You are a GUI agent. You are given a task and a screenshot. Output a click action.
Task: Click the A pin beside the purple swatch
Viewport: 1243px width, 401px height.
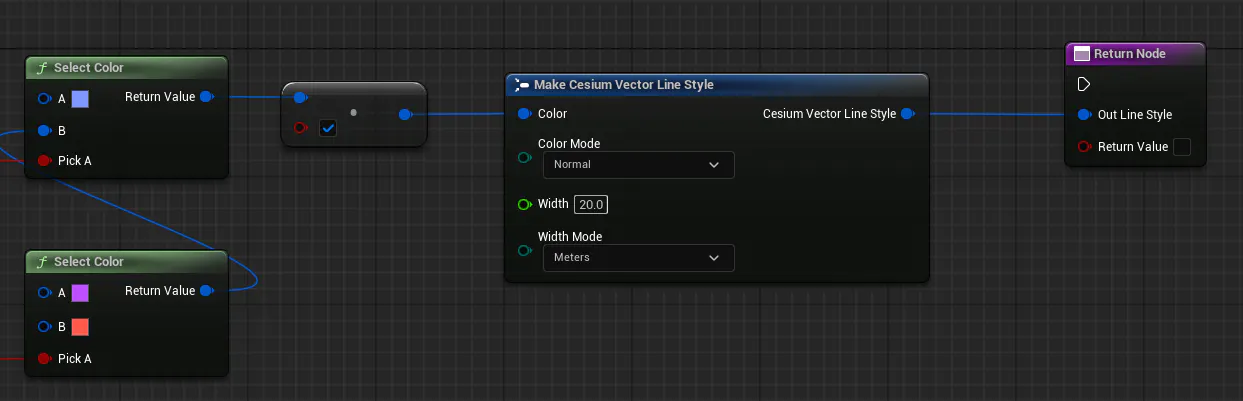coord(45,292)
